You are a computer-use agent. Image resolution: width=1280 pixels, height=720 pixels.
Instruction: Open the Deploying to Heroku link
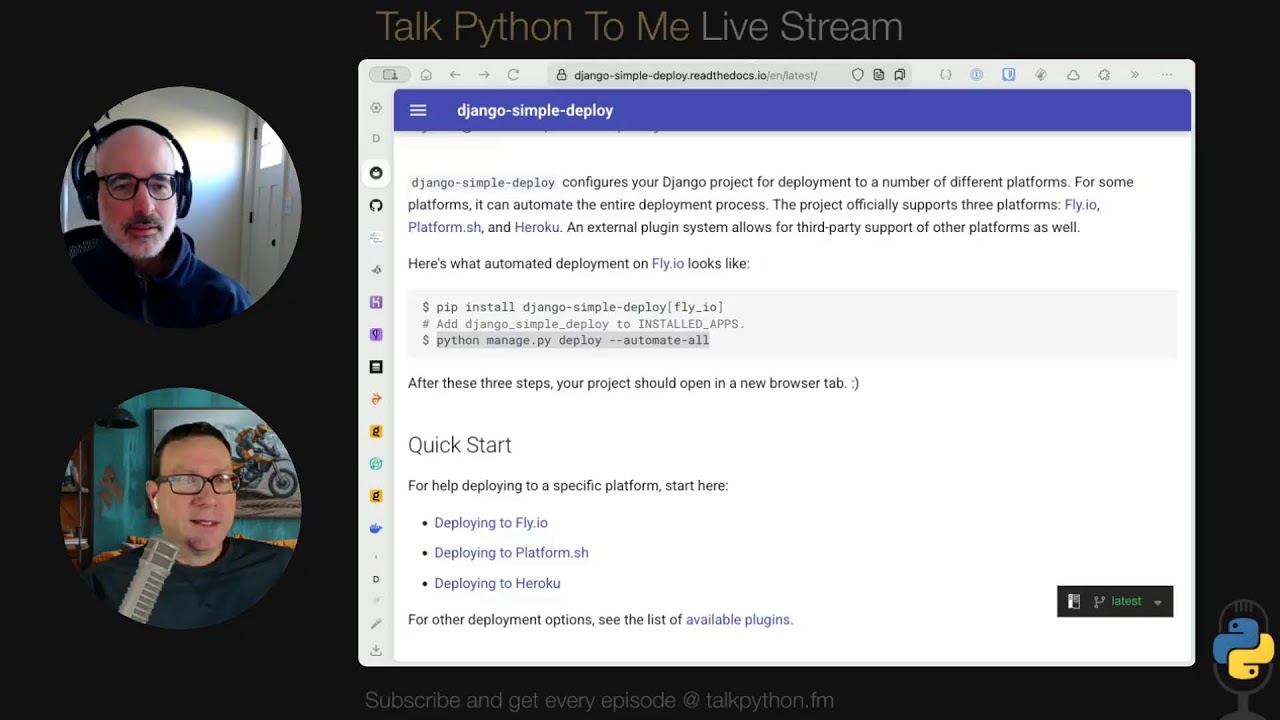[x=497, y=584]
